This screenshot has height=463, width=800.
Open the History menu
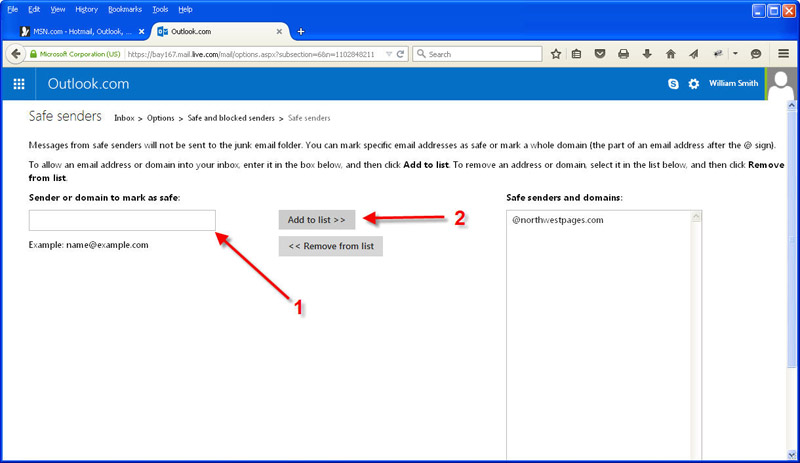86,9
